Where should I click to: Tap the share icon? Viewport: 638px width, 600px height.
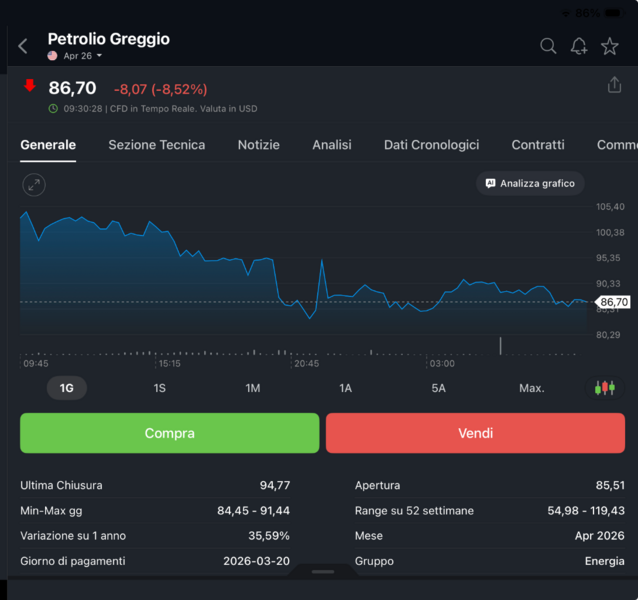614,86
